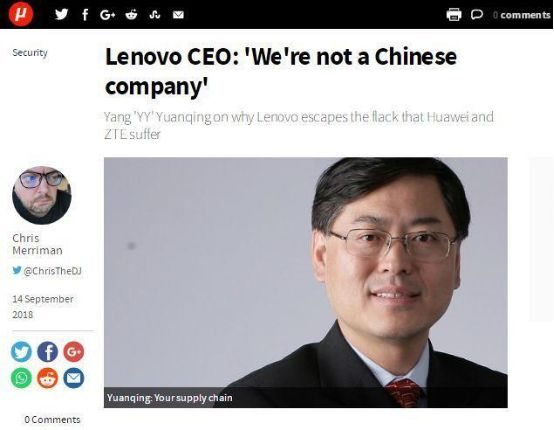
Task: Share via Facebook icon in top bar
Action: (x=85, y=14)
